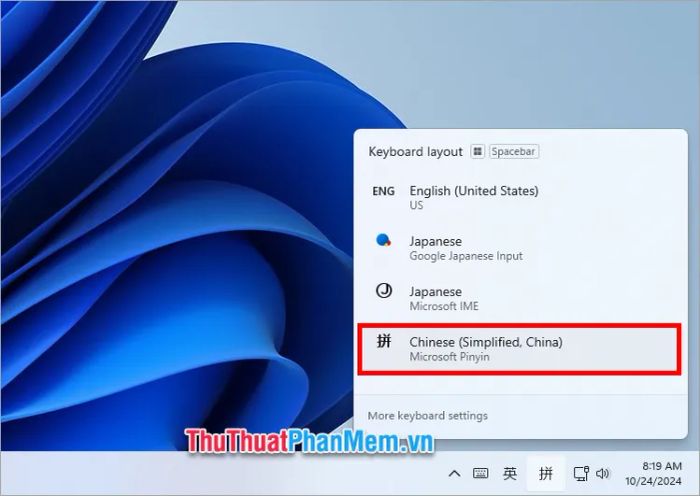The width and height of the screenshot is (700, 496).
Task: Open the touch keyboard from taskbar
Action: pyautogui.click(x=480, y=473)
